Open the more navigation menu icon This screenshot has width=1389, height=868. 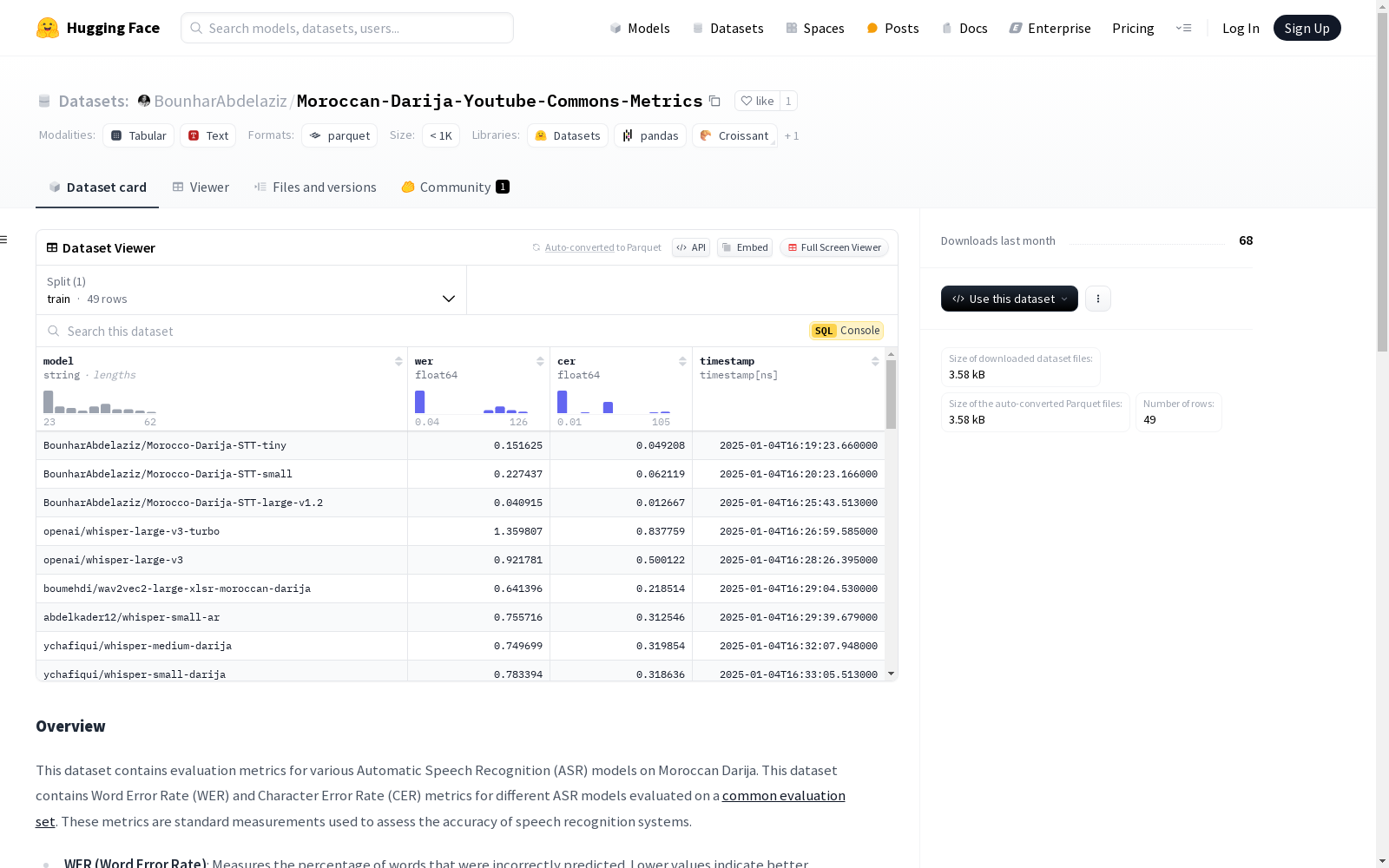1183,28
